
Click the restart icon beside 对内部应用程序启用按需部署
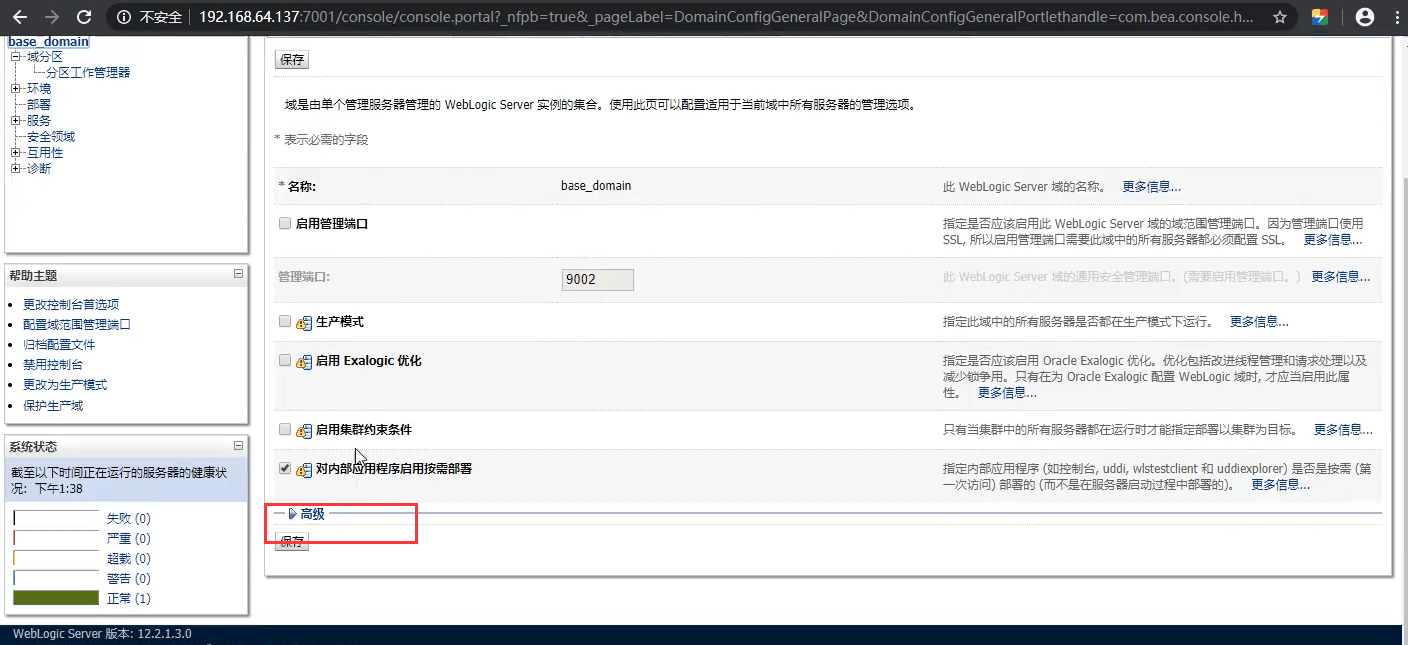(305, 469)
